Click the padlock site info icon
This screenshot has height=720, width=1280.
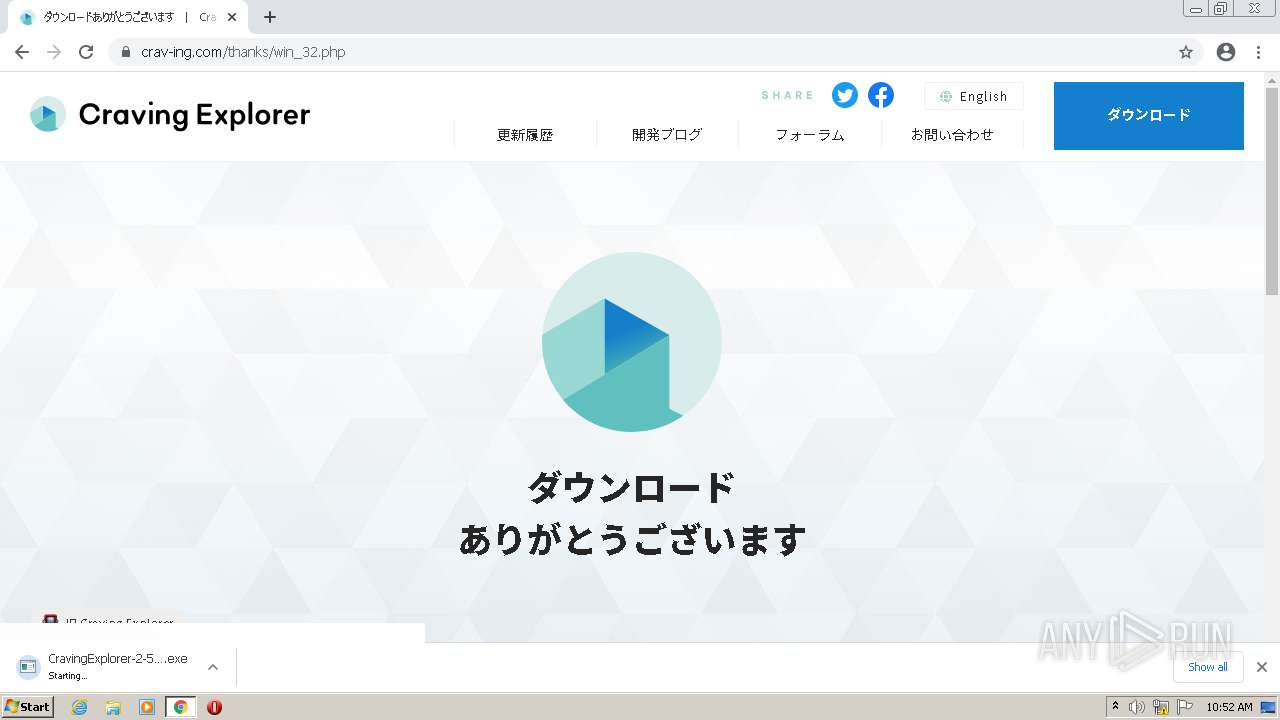click(125, 52)
